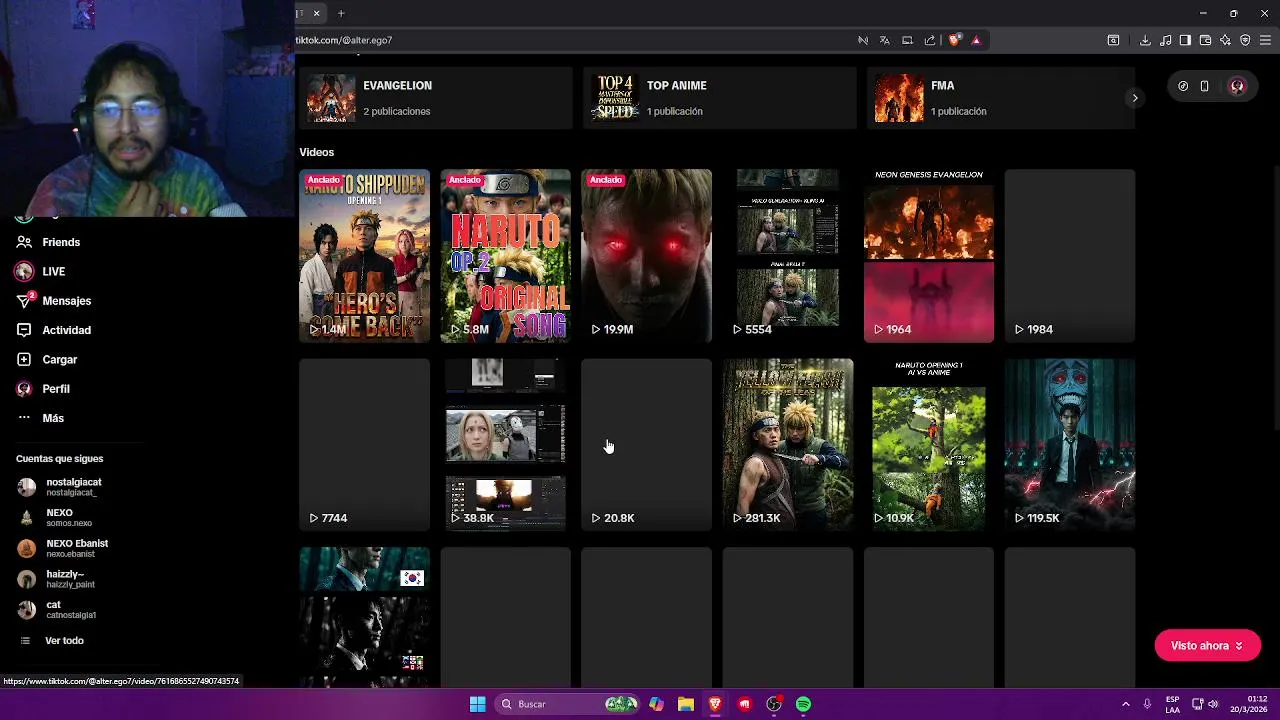Image resolution: width=1280 pixels, height=720 pixels.
Task: Open OBS Studio from the taskbar
Action: pos(774,704)
